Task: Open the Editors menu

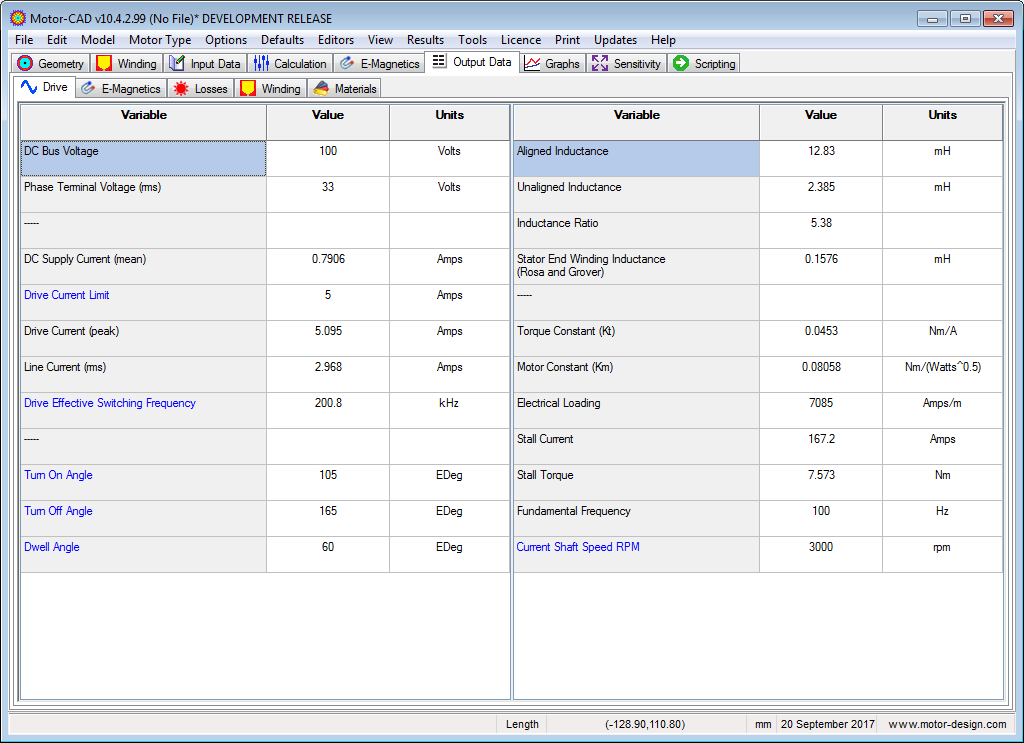Action: point(336,40)
